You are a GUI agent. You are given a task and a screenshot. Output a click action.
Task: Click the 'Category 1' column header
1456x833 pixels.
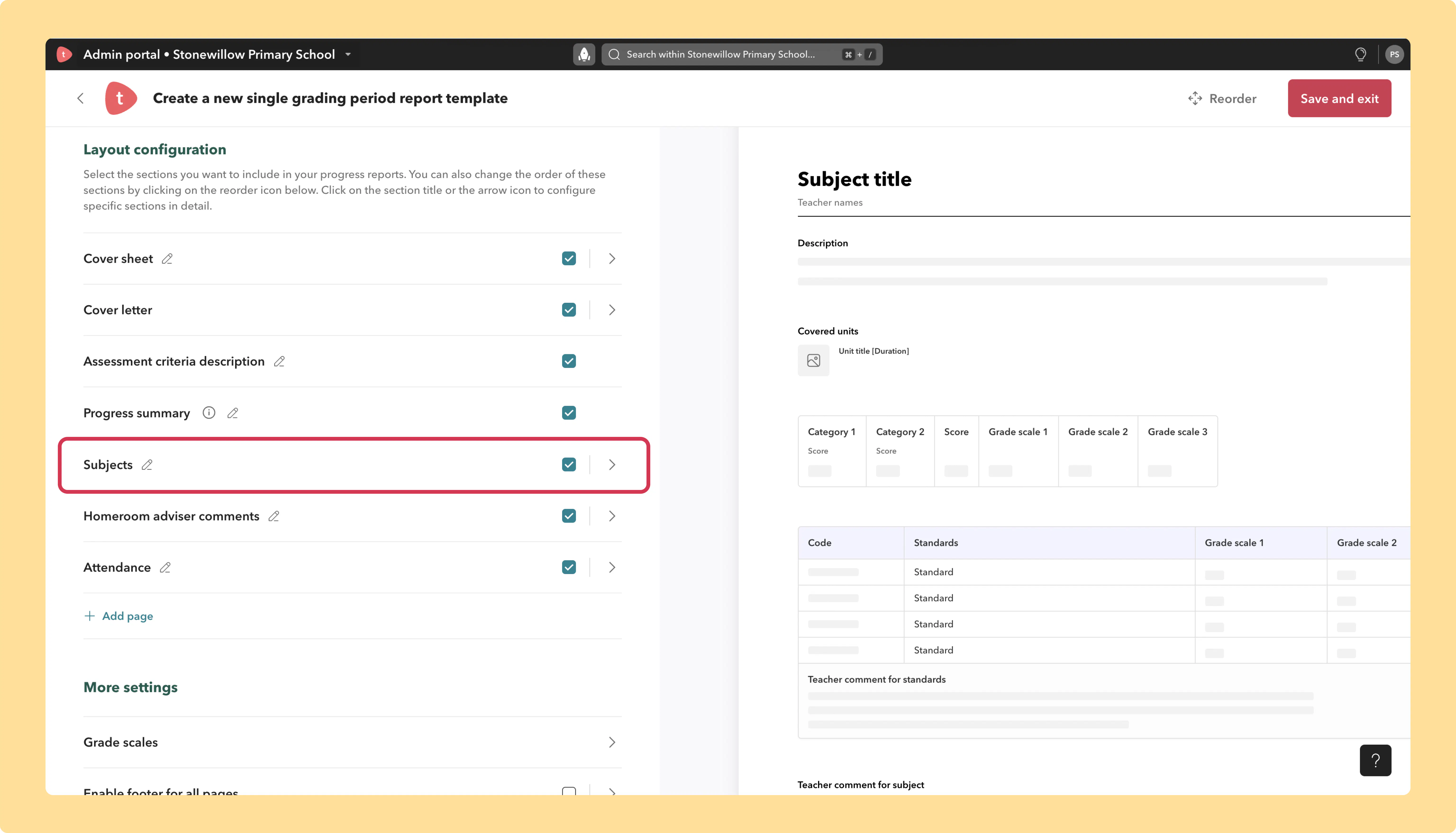[x=832, y=432]
